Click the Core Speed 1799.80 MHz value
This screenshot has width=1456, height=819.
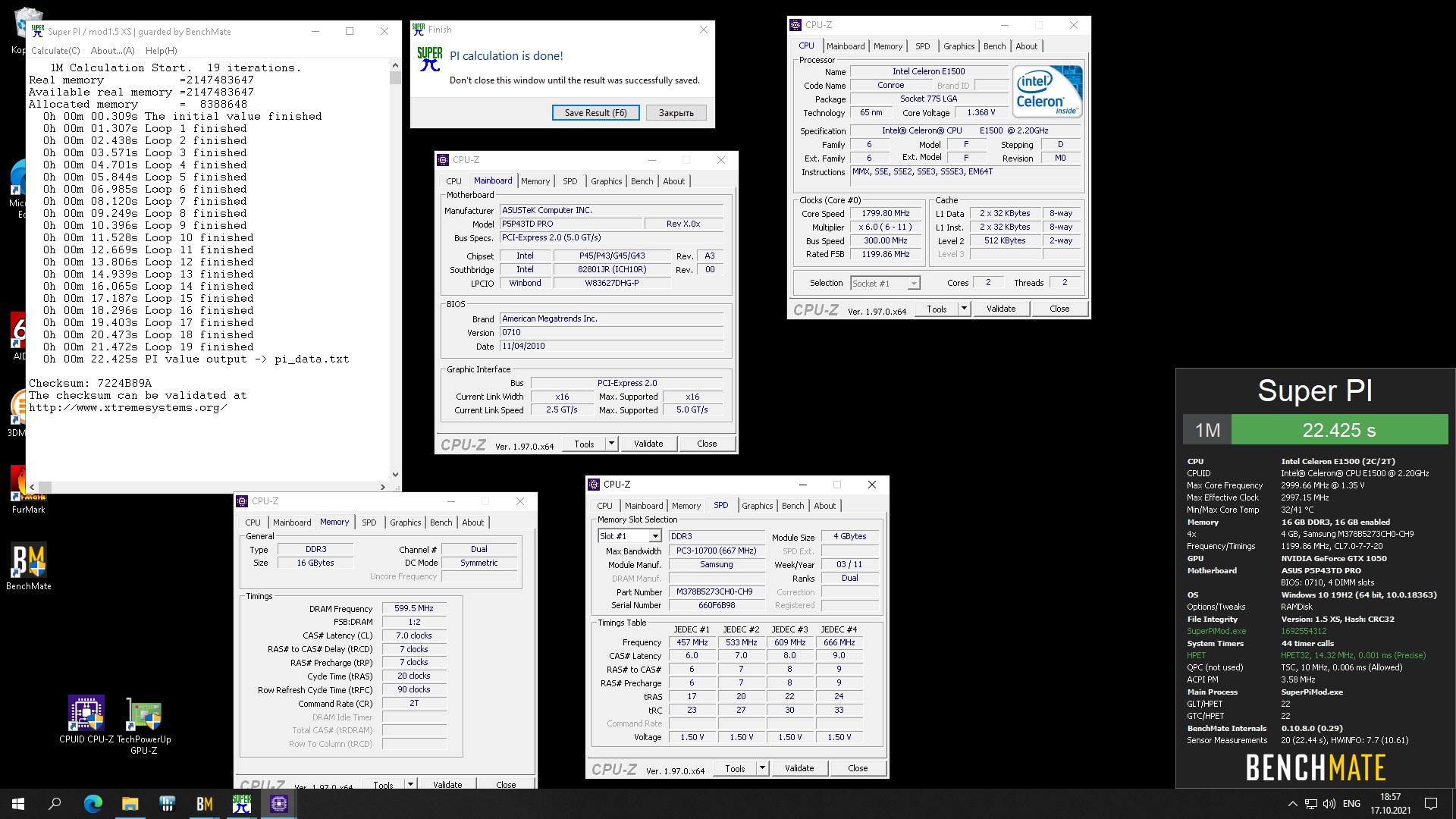tap(885, 214)
